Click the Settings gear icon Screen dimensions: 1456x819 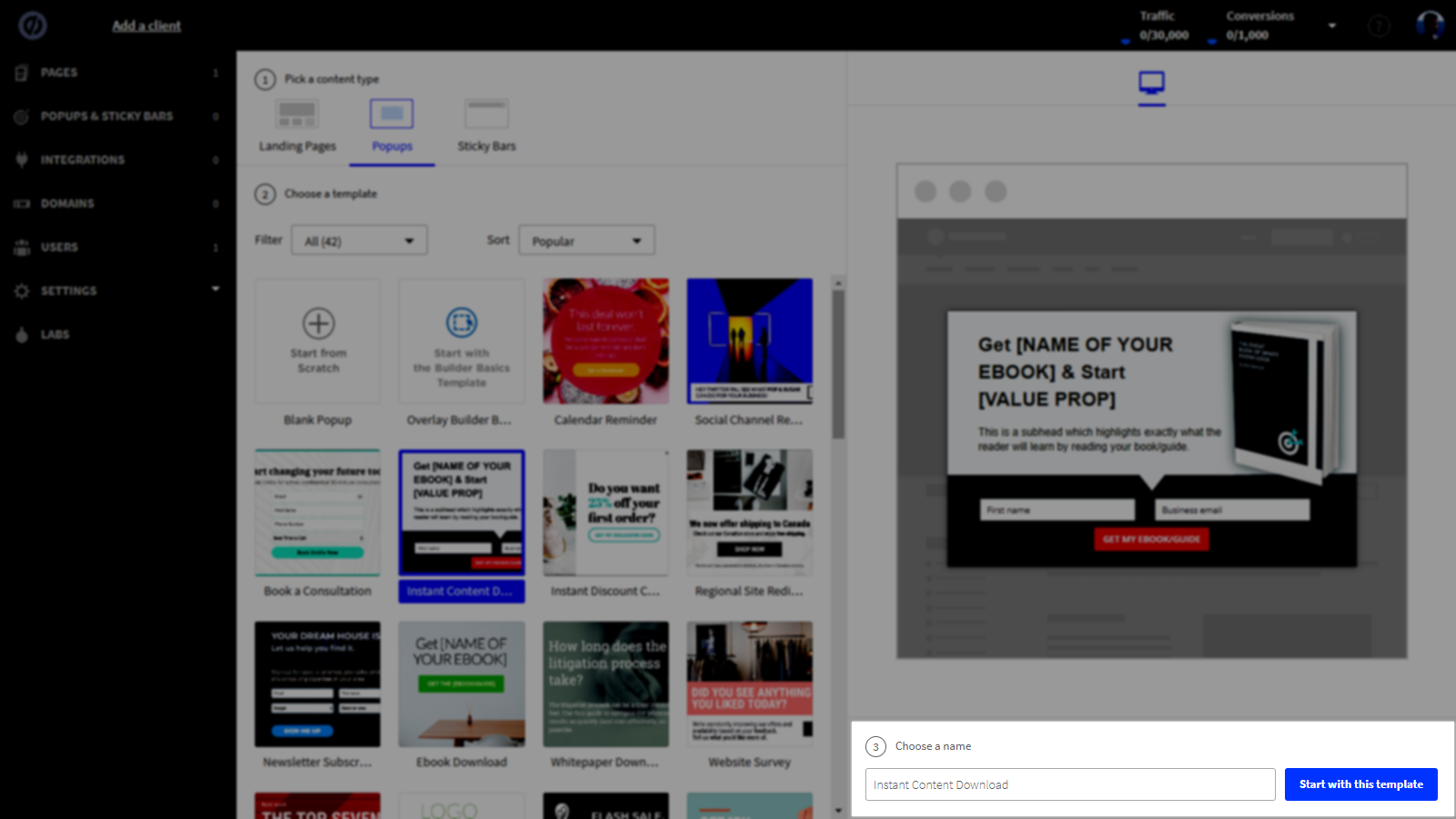pos(22,291)
